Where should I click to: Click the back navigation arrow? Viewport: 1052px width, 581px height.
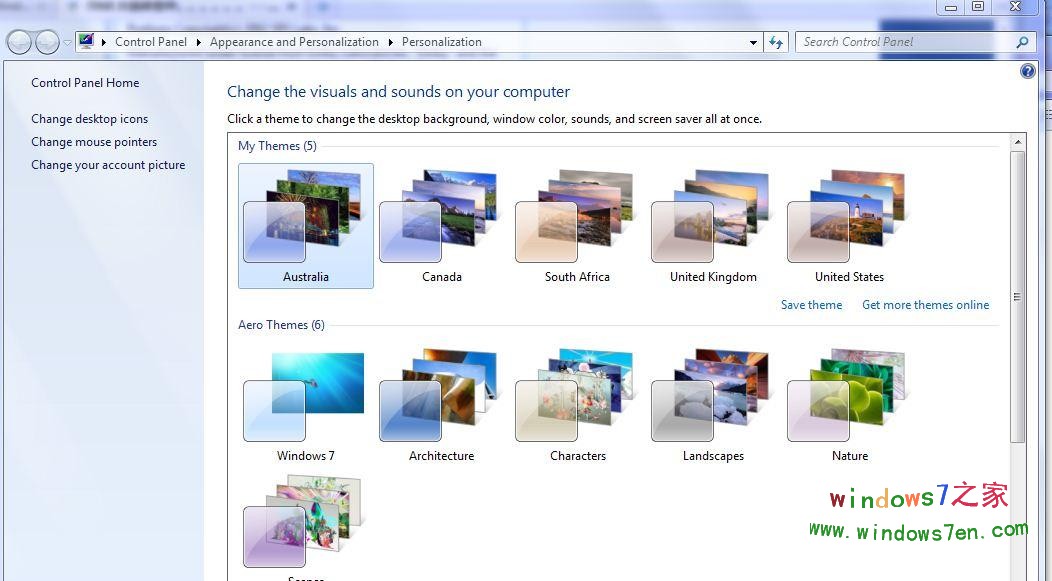coord(18,41)
